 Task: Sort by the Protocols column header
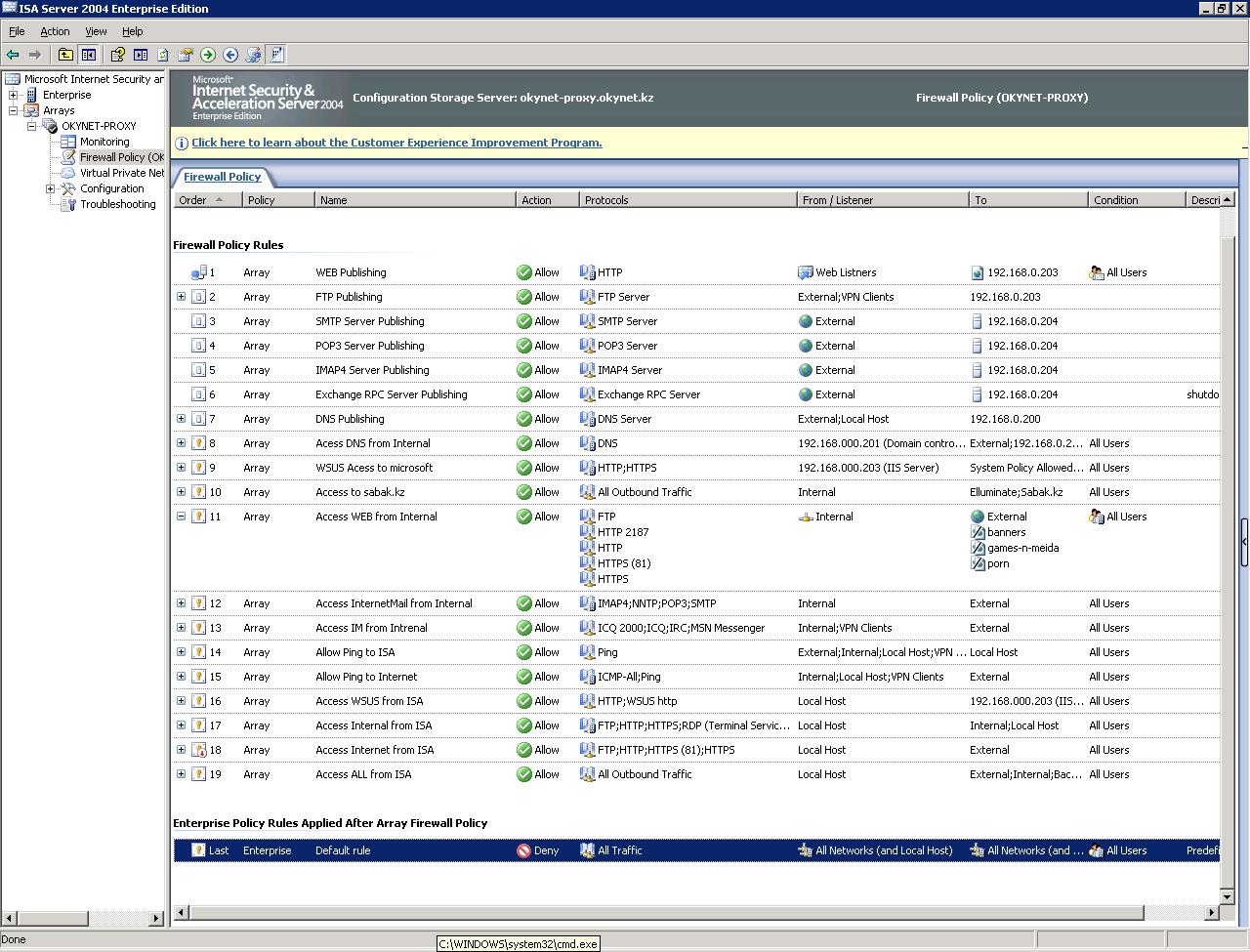pos(688,199)
